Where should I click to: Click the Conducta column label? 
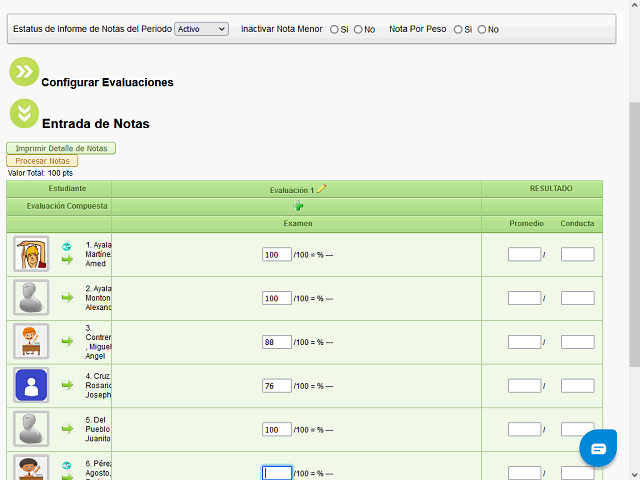coord(577,224)
